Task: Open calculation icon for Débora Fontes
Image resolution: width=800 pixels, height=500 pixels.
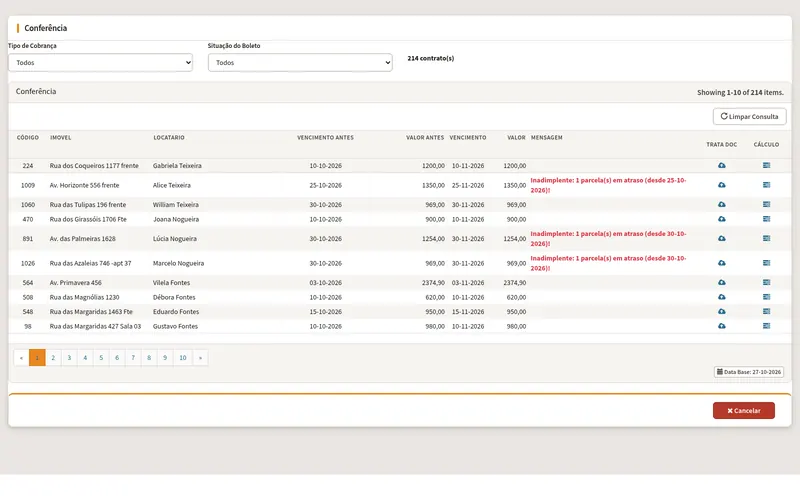Action: (x=766, y=297)
